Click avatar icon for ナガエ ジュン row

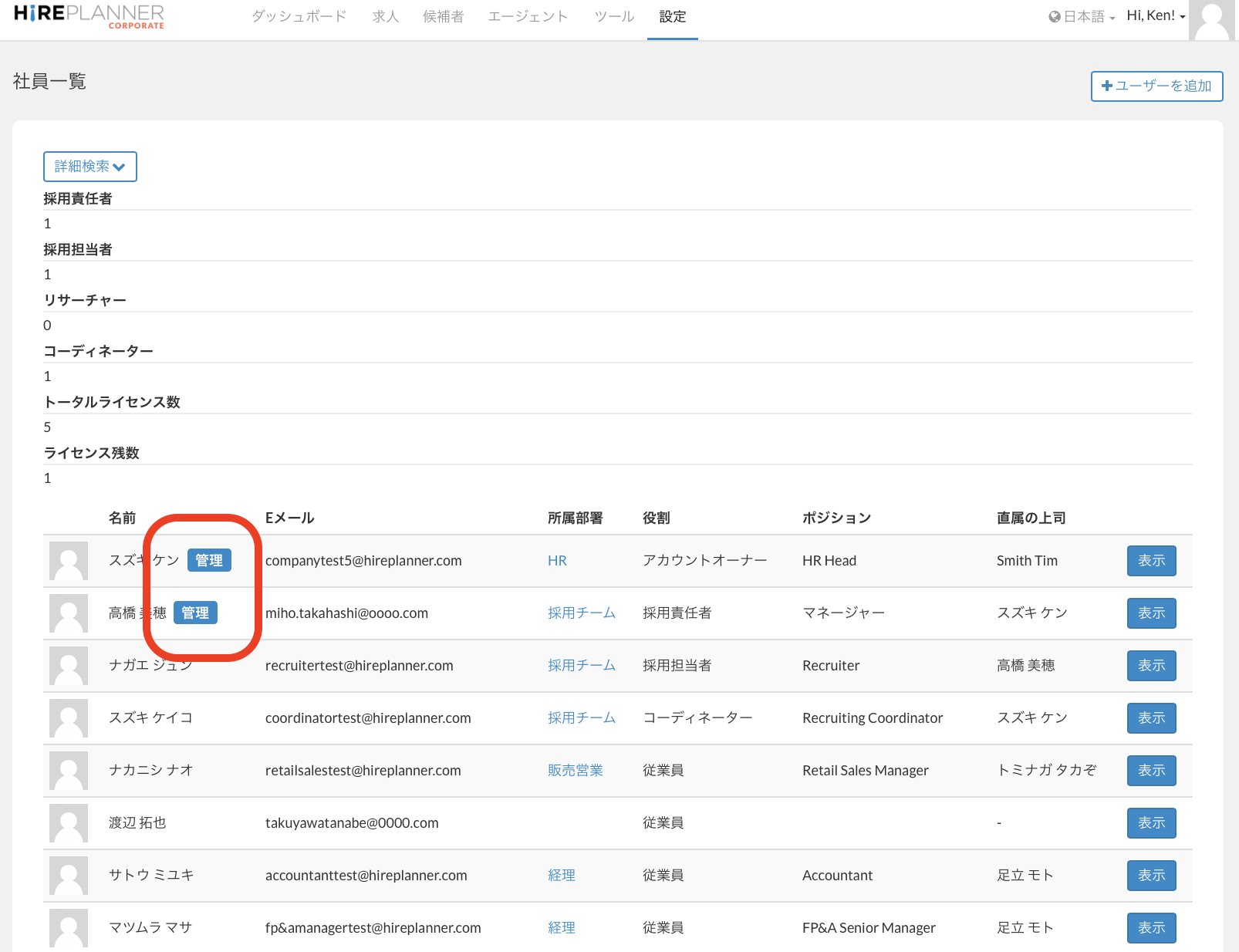click(69, 666)
